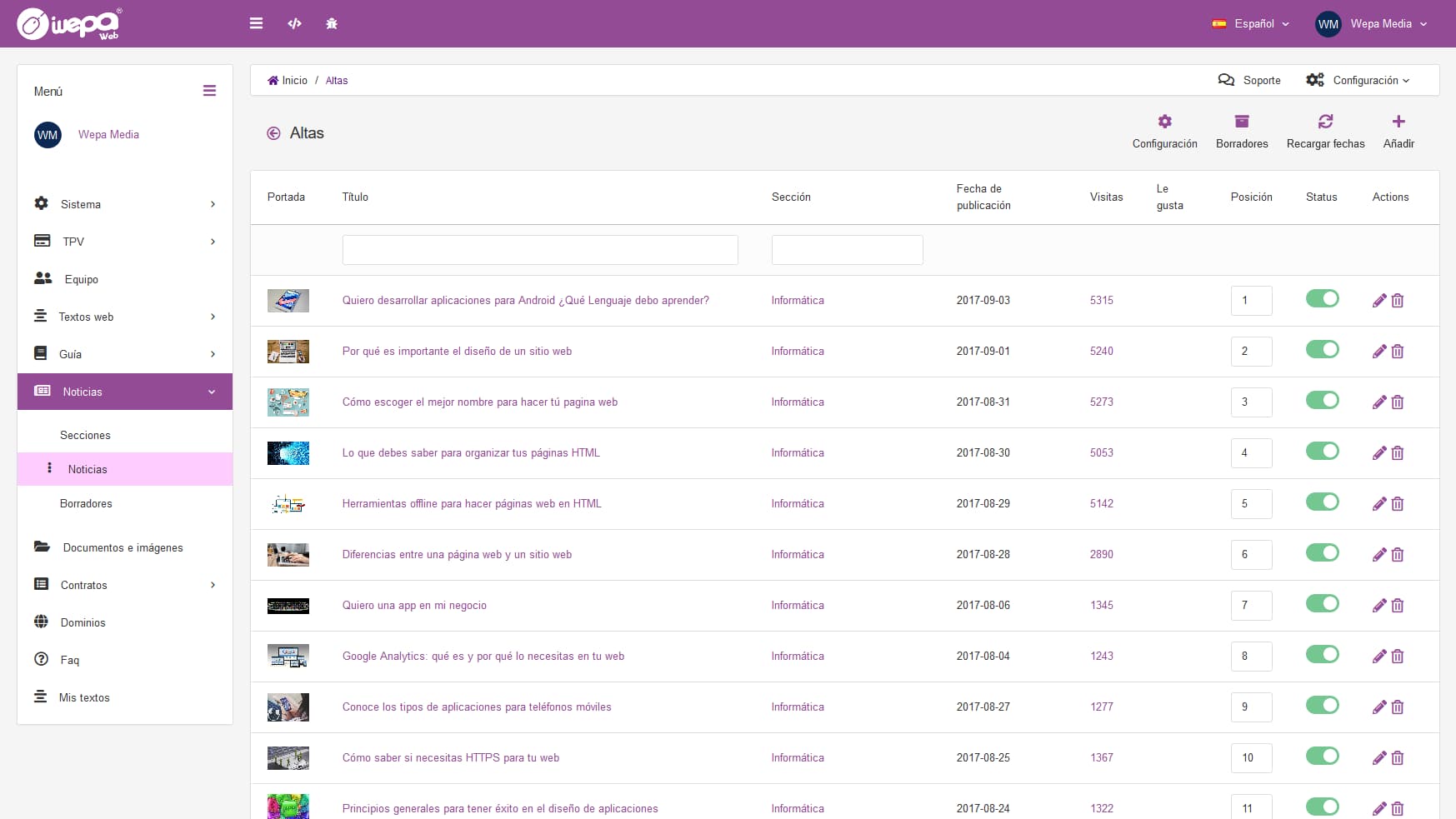Click the Título filter input field
The height and width of the screenshot is (819, 1456).
(539, 250)
